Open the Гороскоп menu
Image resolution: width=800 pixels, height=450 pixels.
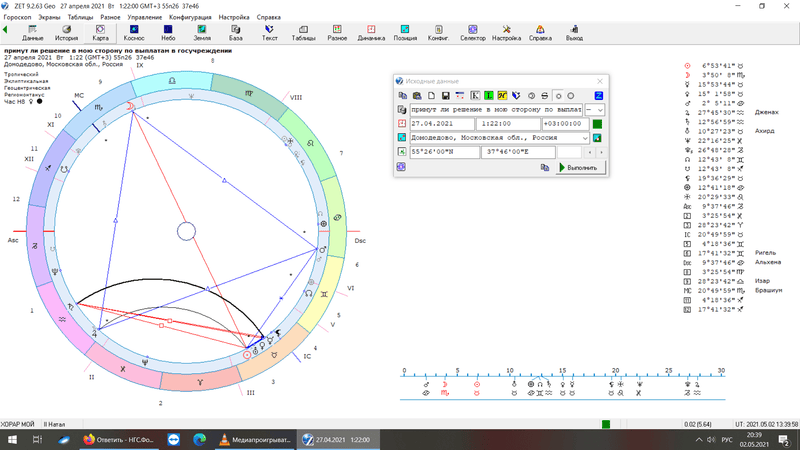(x=17, y=18)
